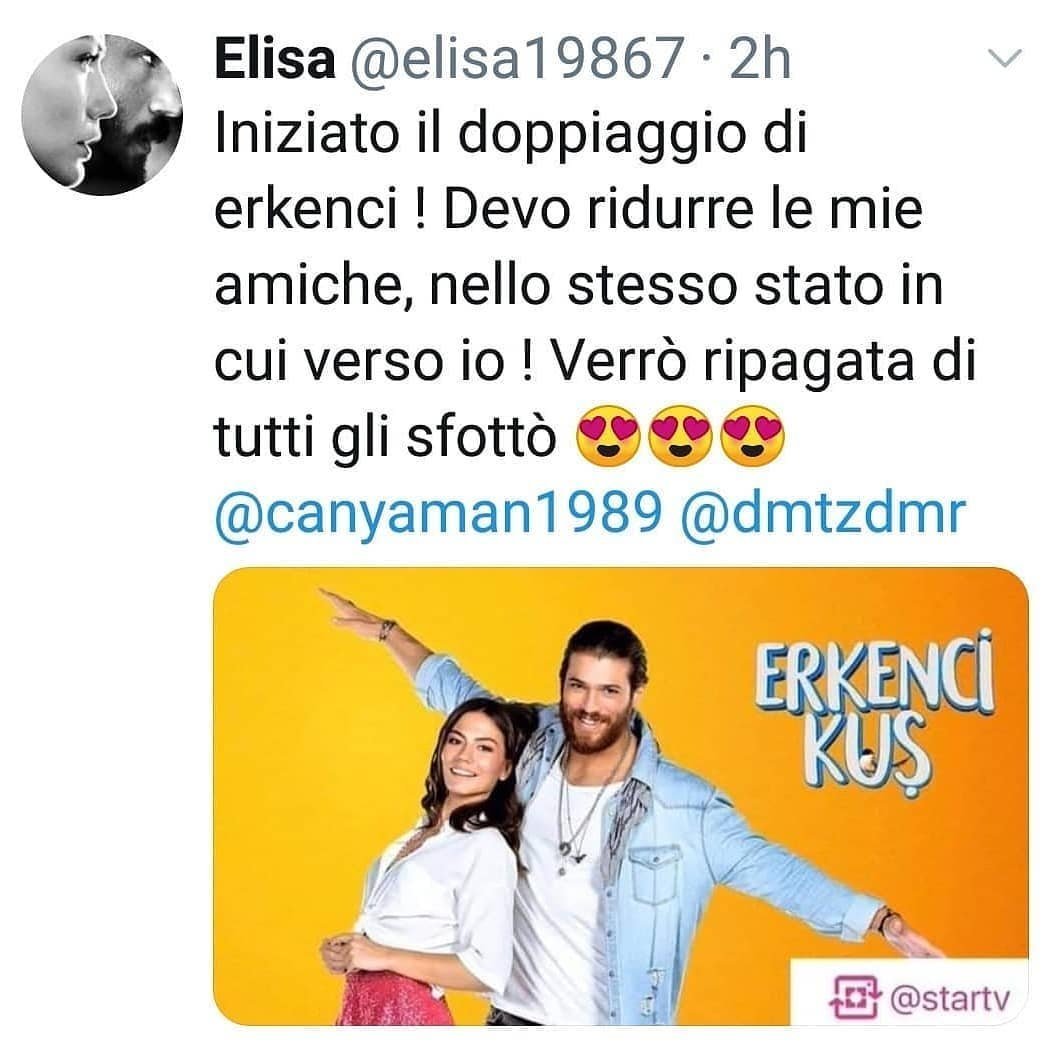1049x1049 pixels.
Task: Open the attached orange poster image
Action: pos(621,796)
